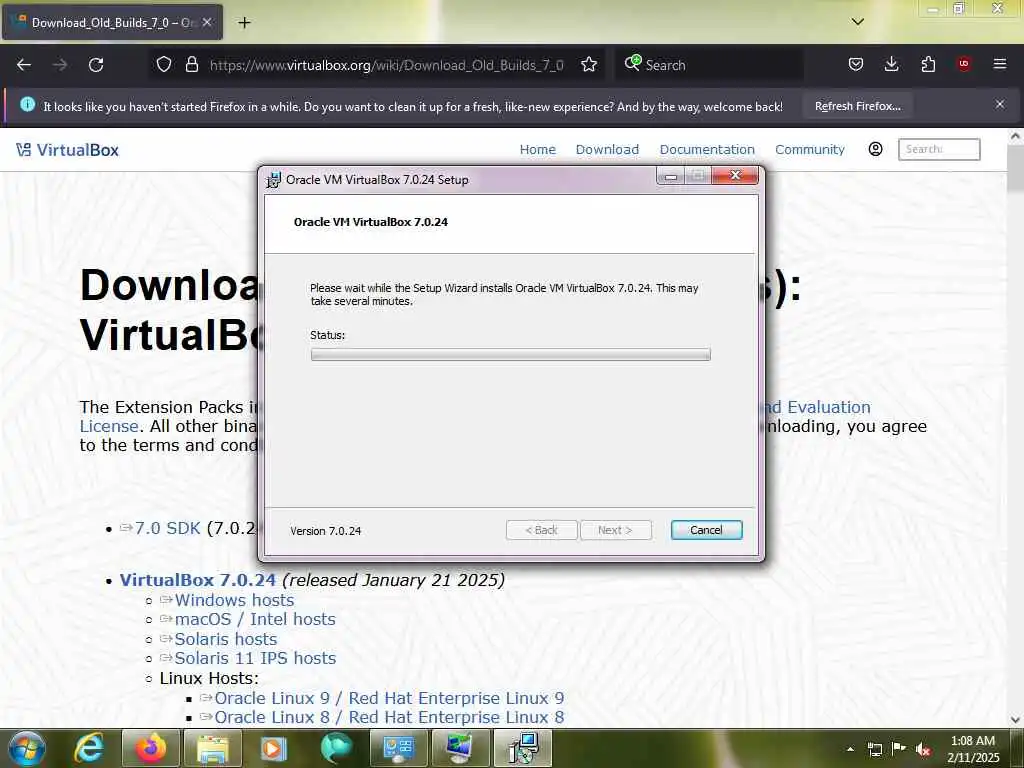
Task: Open the Community menu item
Action: [x=810, y=150]
